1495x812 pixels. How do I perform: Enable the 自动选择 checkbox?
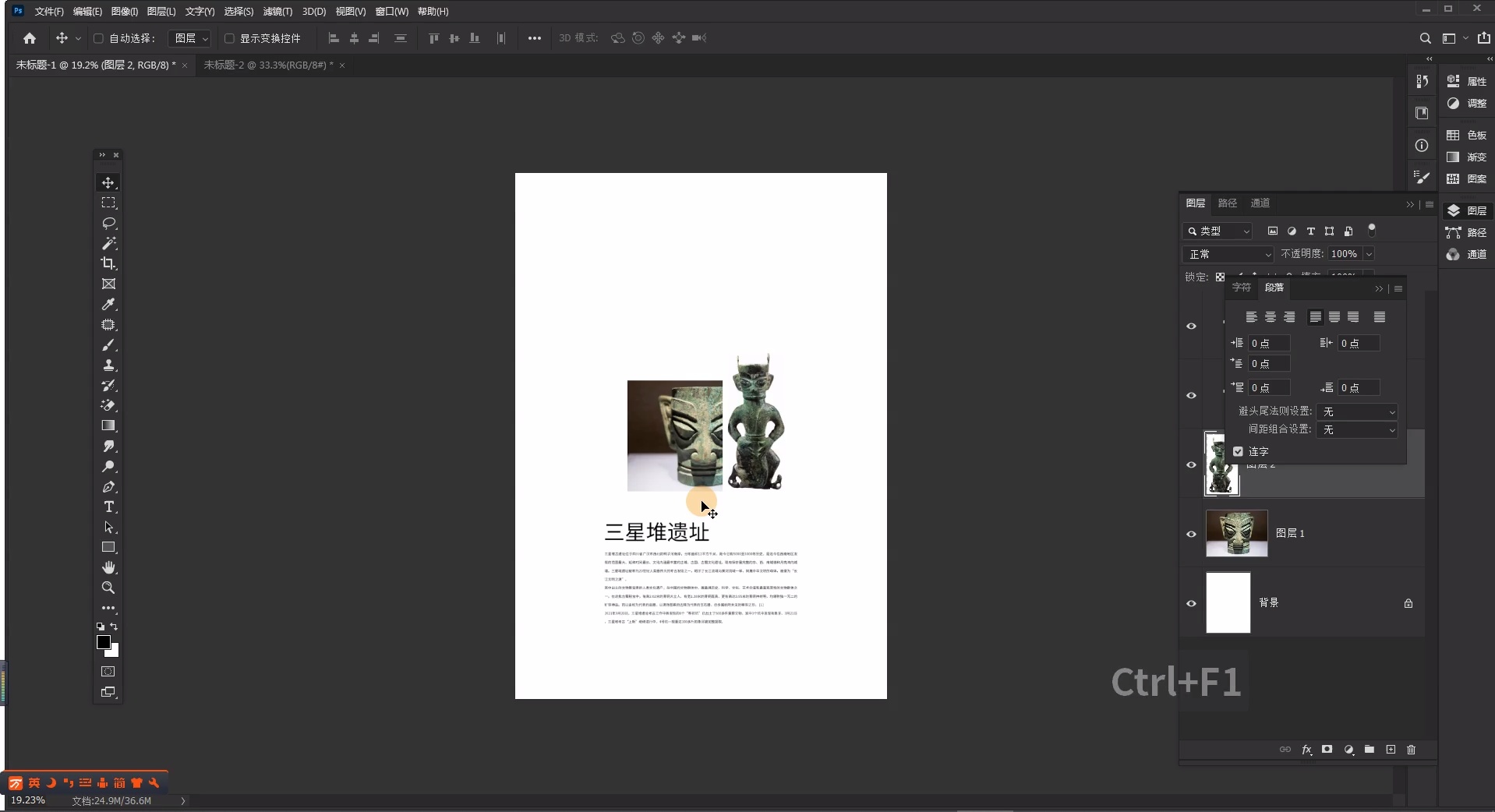pos(98,38)
